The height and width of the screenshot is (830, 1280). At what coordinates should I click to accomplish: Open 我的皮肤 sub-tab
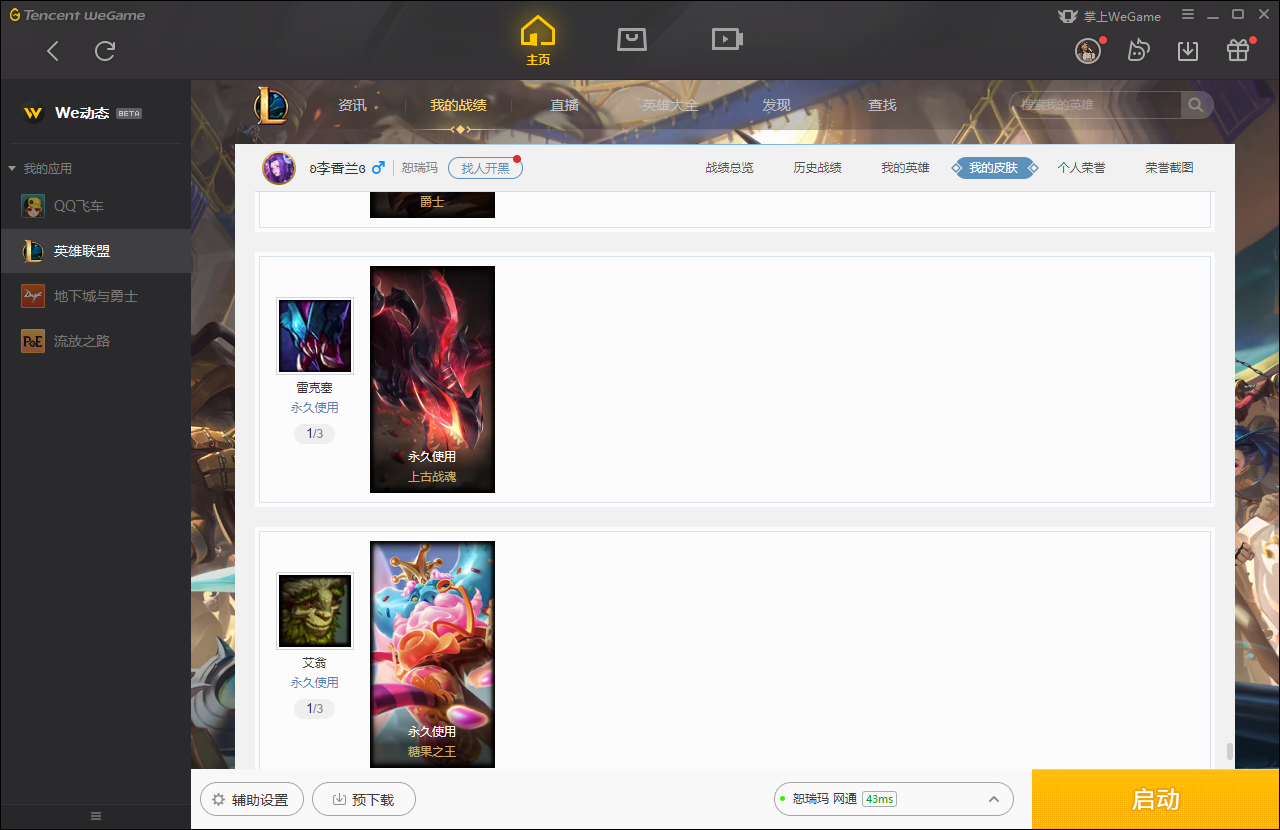tap(993, 168)
